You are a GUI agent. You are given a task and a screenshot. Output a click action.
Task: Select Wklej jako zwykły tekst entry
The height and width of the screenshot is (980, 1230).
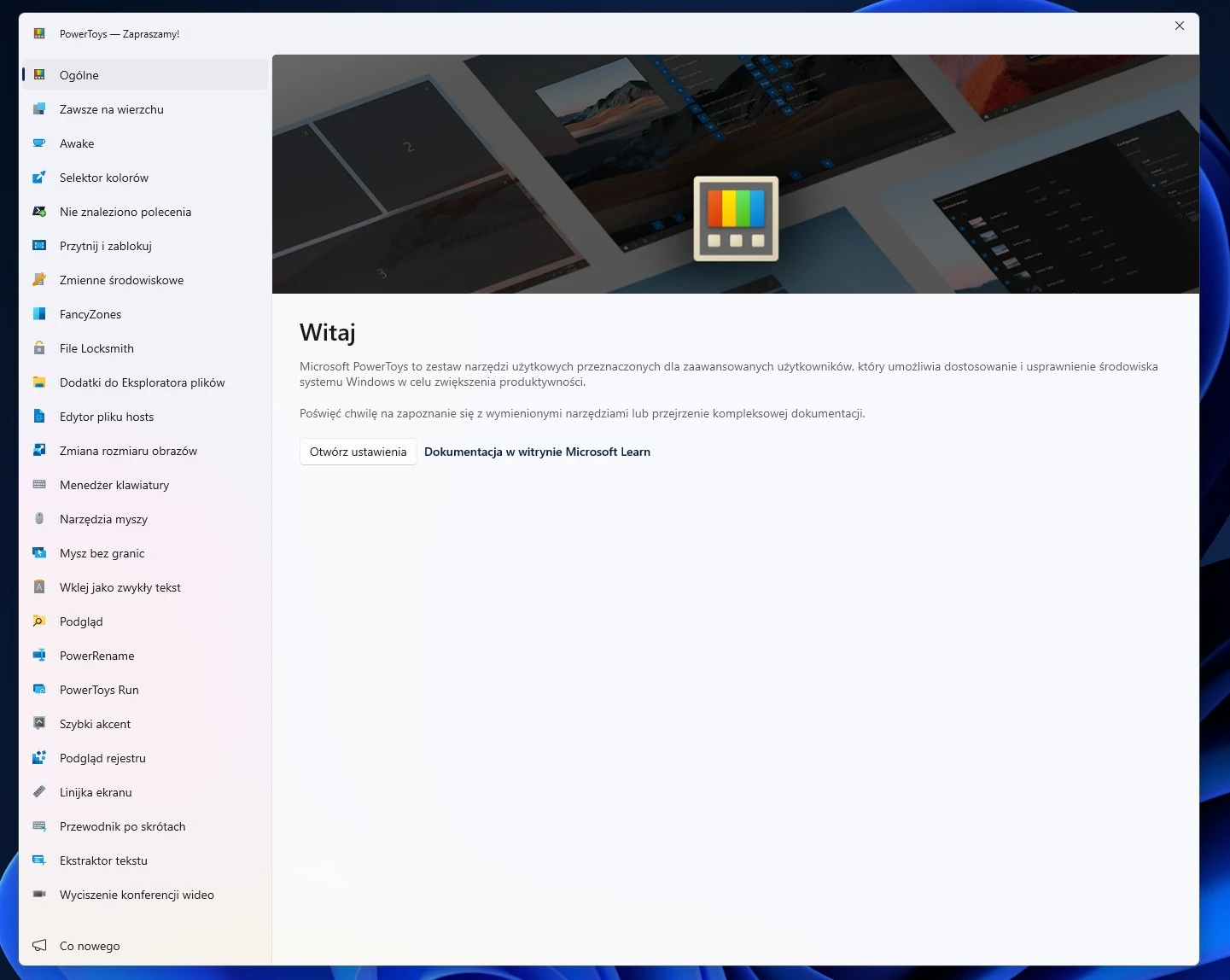point(119,587)
